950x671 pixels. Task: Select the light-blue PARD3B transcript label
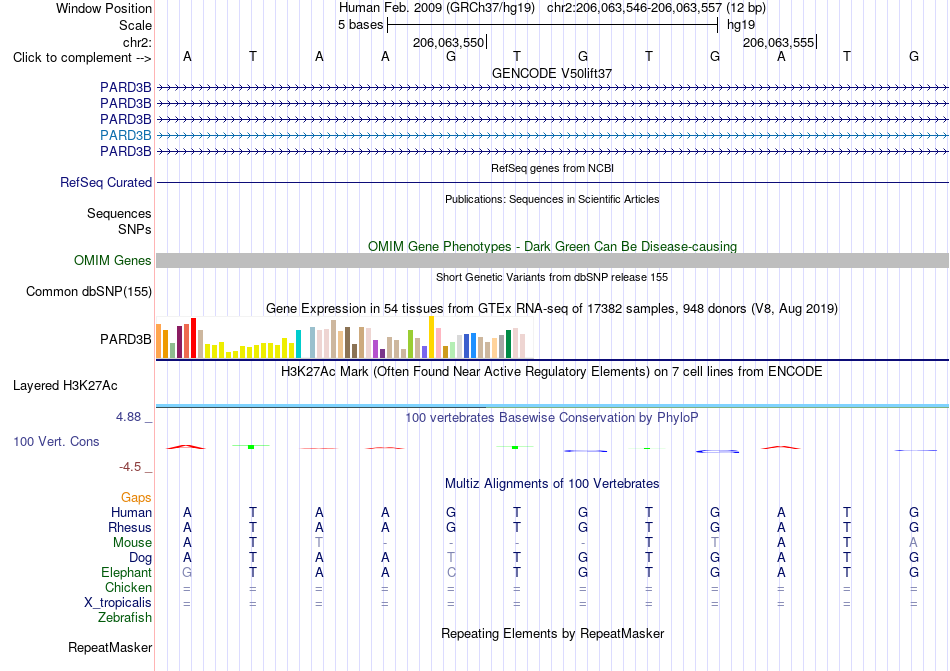125,135
